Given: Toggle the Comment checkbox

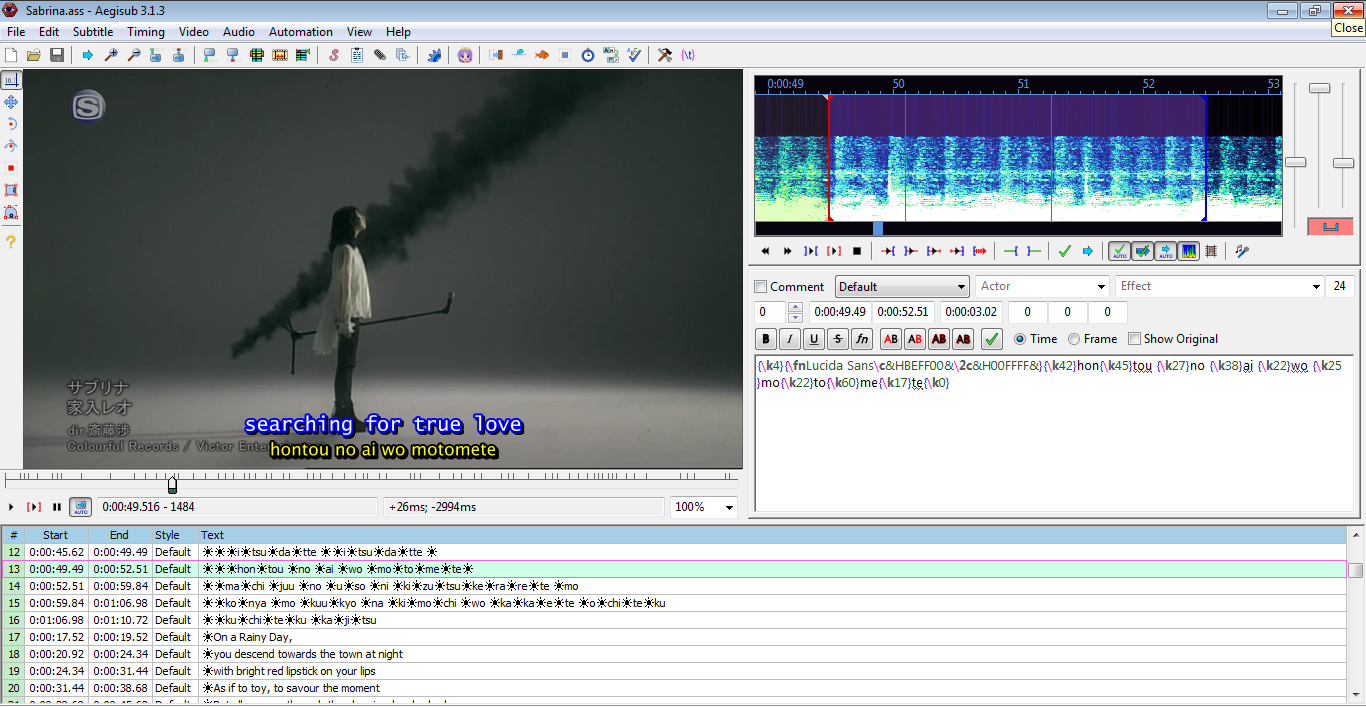Looking at the screenshot, I should 761,286.
